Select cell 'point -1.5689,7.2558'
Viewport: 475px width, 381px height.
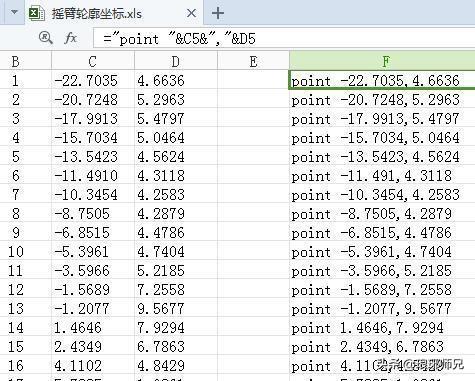point(382,289)
